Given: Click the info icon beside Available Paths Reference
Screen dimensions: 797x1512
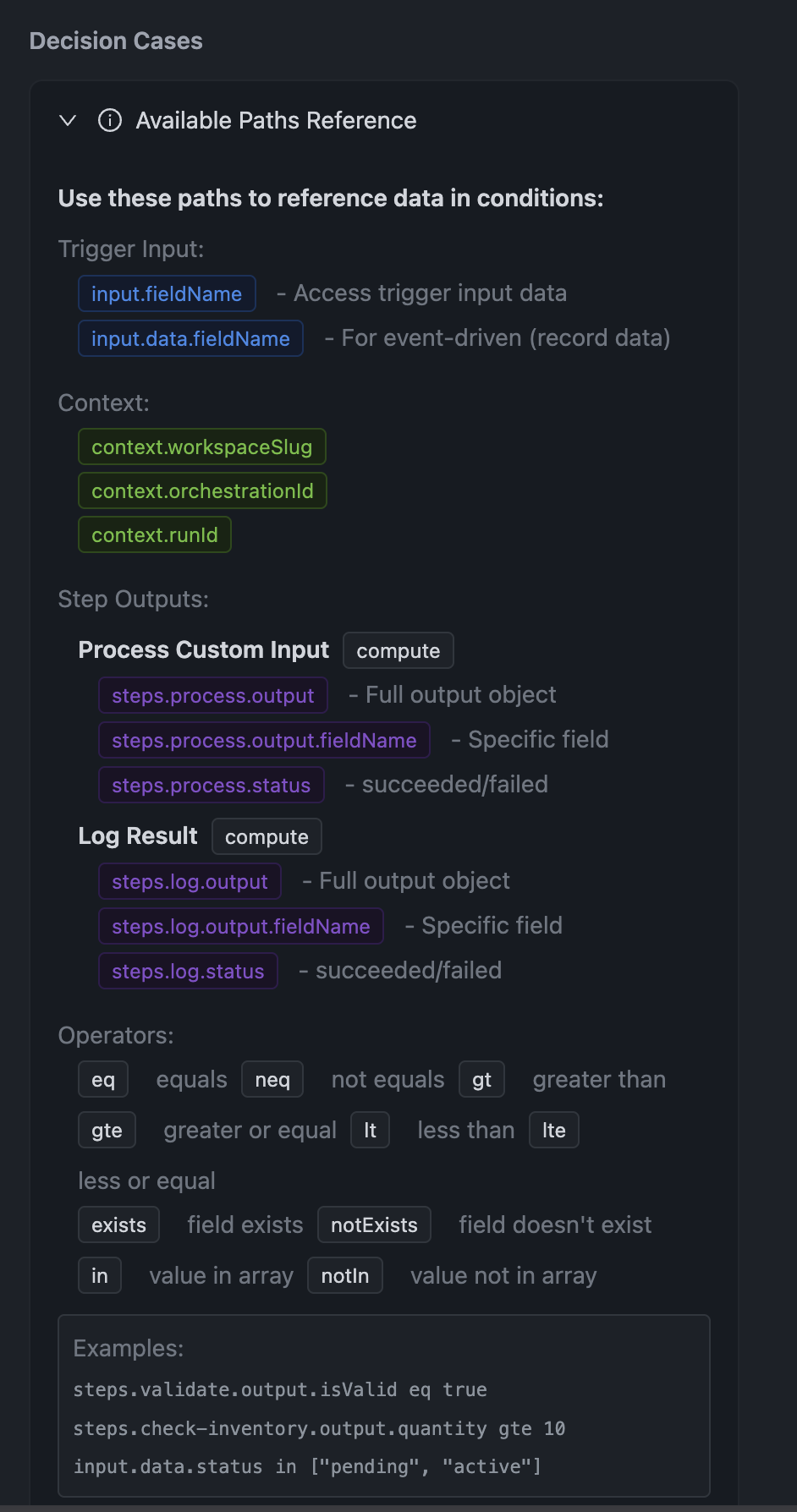Looking at the screenshot, I should [x=110, y=121].
